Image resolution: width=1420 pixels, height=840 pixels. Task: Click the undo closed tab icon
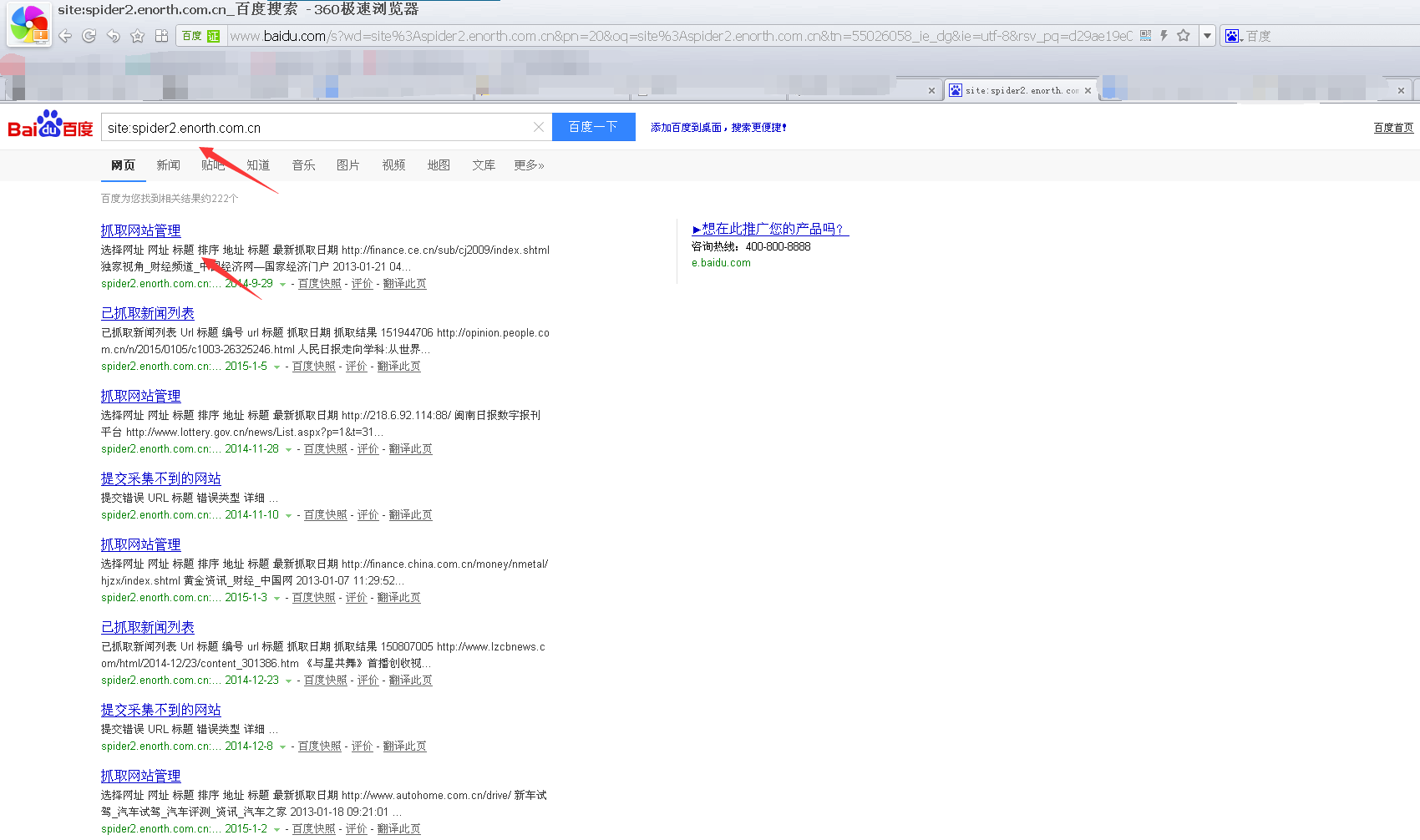114,36
